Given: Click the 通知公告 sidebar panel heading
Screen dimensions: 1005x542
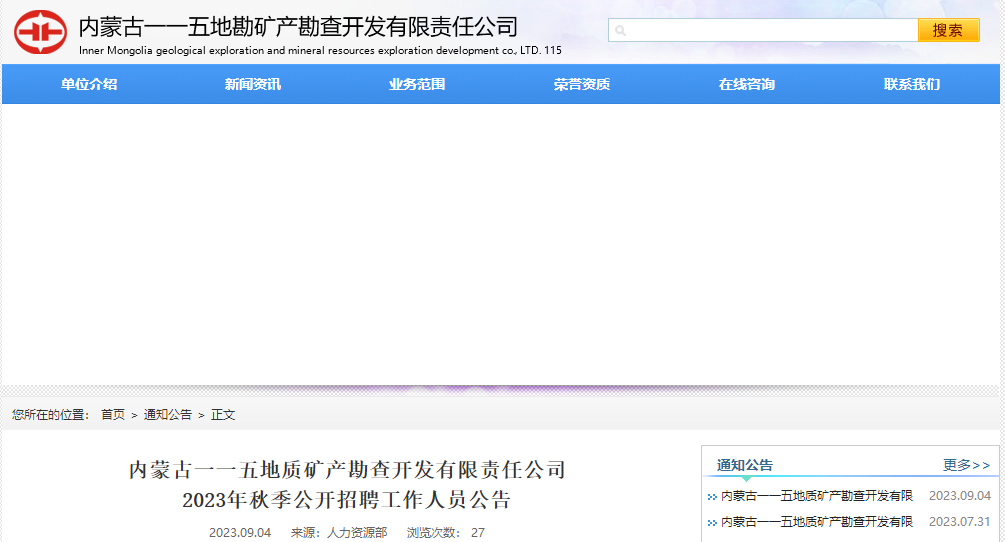Looking at the screenshot, I should coord(745,465).
